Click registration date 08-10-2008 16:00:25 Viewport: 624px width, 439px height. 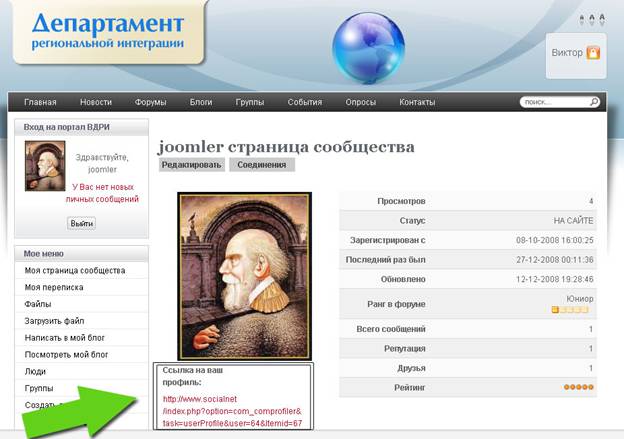point(555,240)
